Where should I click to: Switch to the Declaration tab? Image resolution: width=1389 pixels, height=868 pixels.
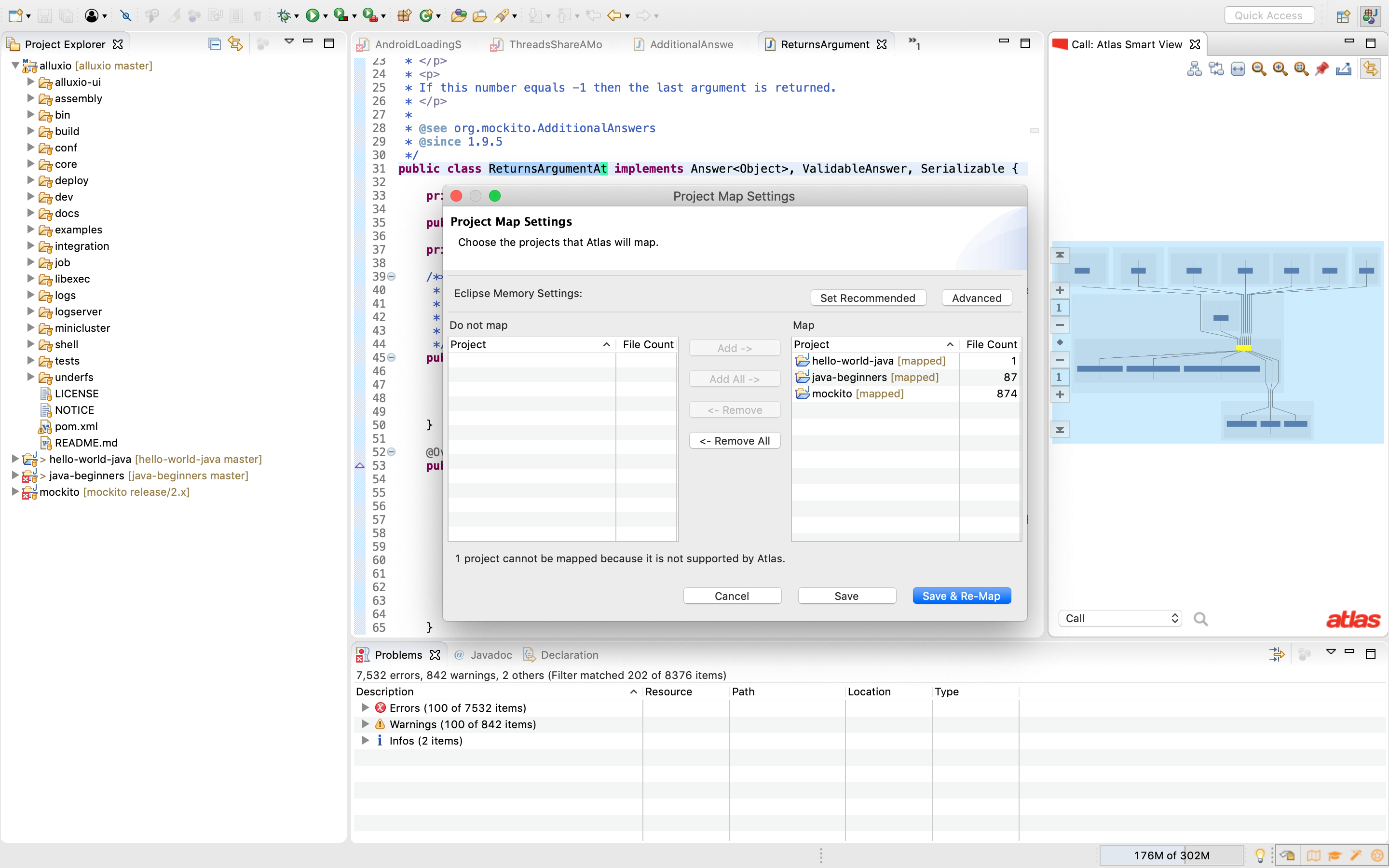(561, 655)
